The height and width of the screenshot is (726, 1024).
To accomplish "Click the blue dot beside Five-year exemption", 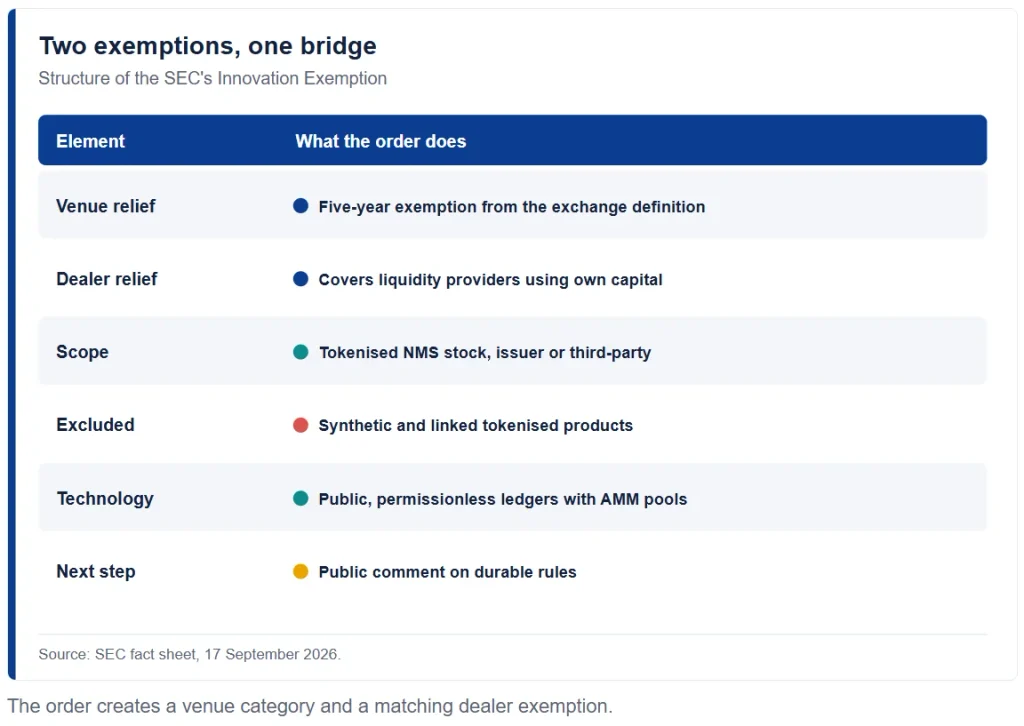I will pyautogui.click(x=300, y=206).
